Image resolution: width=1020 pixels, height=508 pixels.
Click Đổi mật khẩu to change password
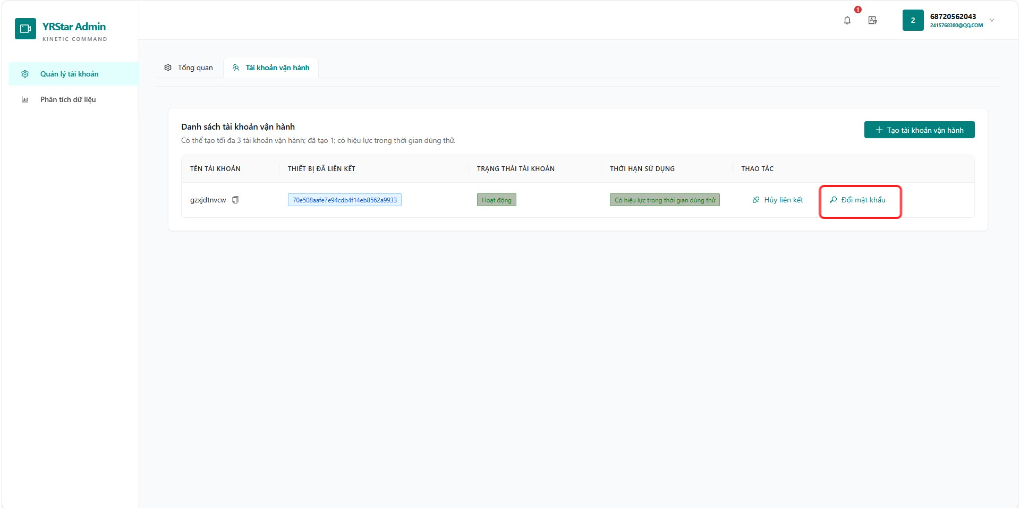(858, 200)
